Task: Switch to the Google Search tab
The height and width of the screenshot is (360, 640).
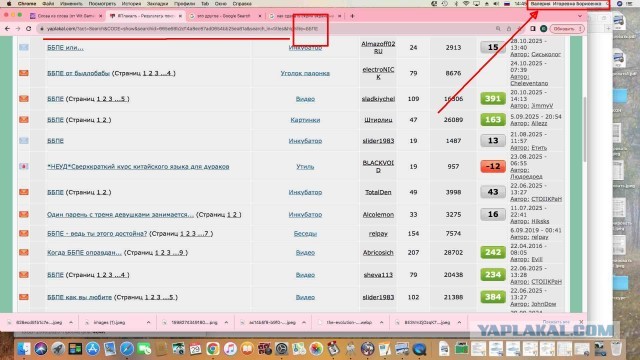Action: 225,16
